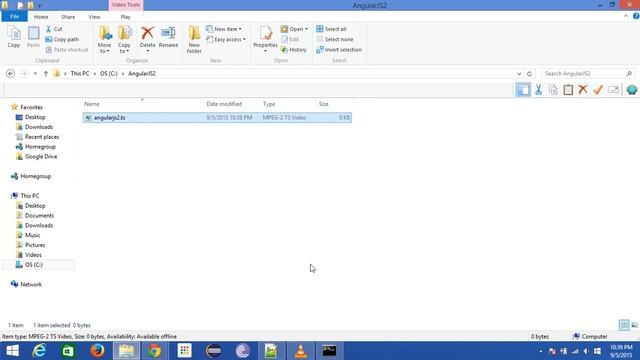Click the toolbar clipboard paste icon

pos(568,90)
